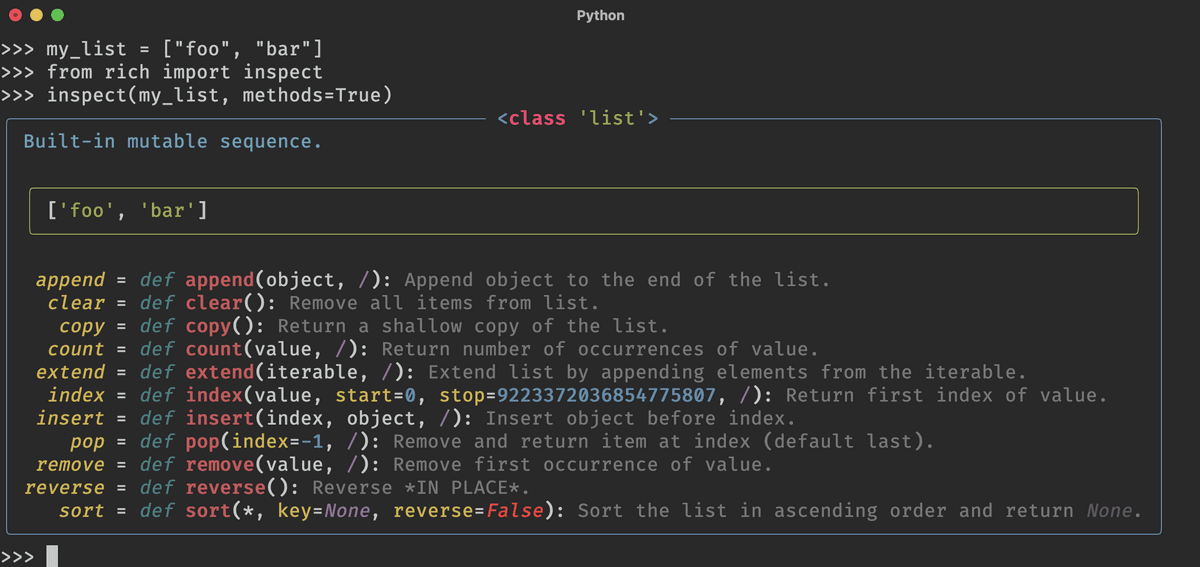The width and height of the screenshot is (1200, 567).
Task: Click 'Remove all items from list.'
Action: click(444, 303)
